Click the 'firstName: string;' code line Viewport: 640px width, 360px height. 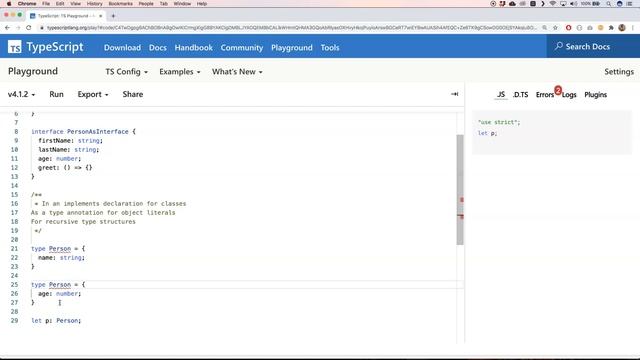coord(70,140)
